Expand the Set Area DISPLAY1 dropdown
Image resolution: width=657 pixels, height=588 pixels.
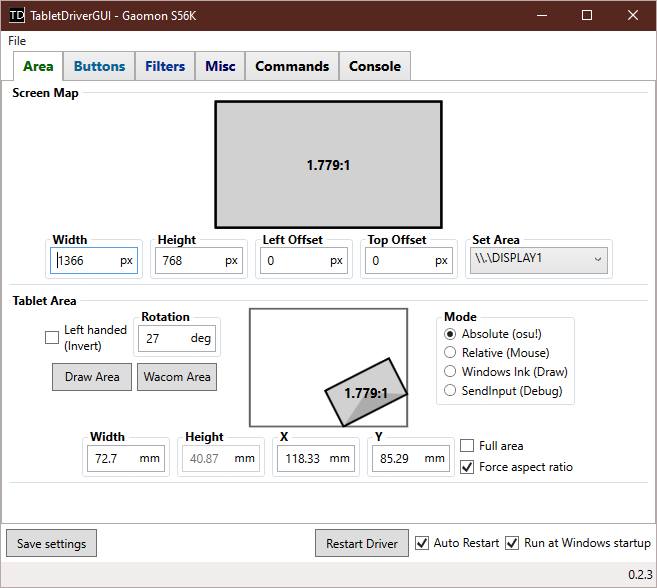[538, 260]
